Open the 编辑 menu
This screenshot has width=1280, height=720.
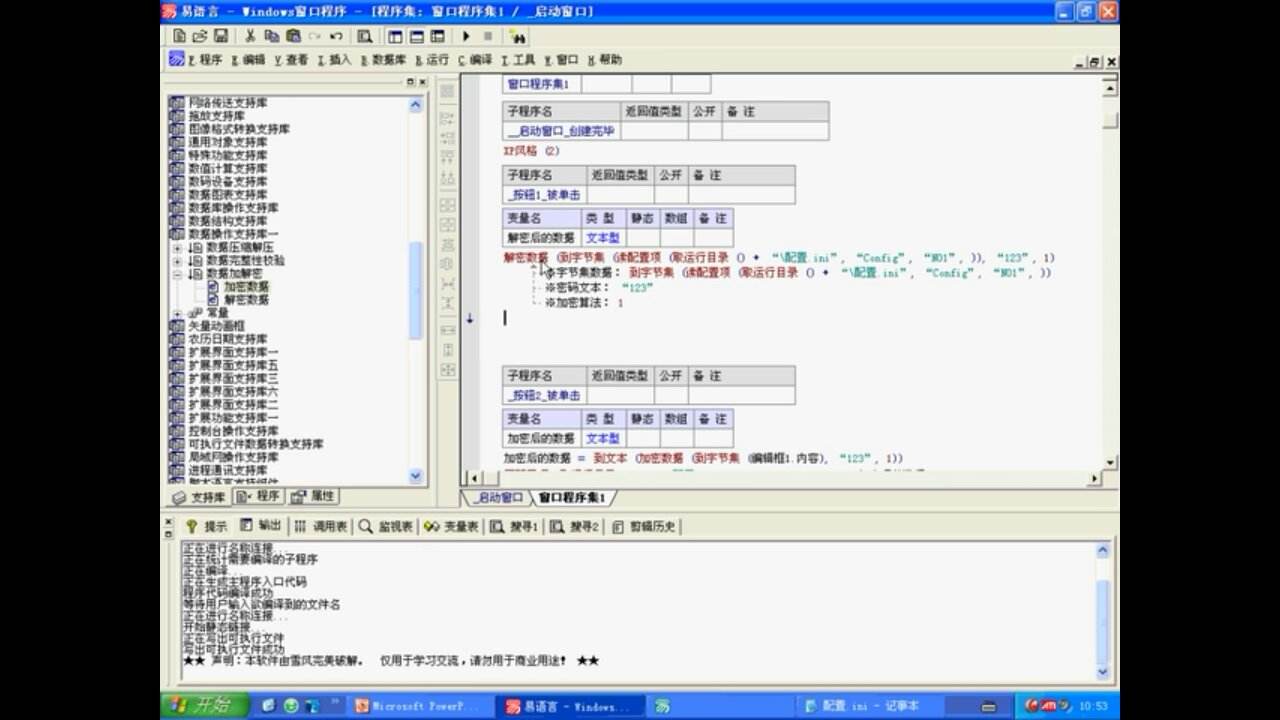click(x=248, y=60)
